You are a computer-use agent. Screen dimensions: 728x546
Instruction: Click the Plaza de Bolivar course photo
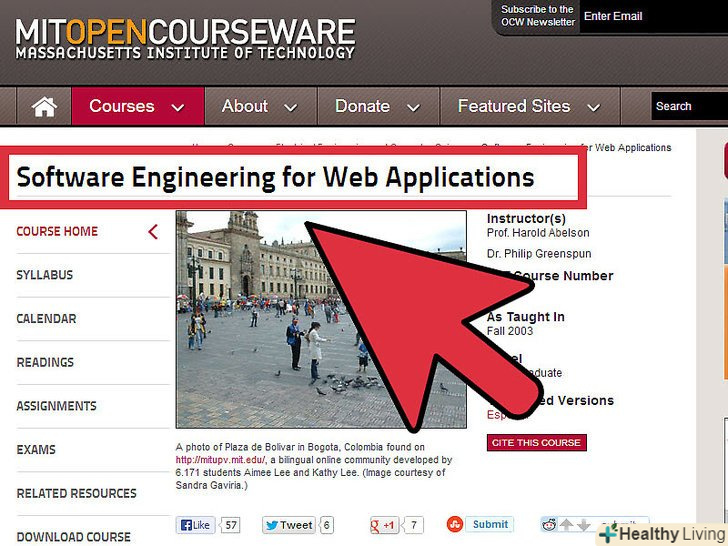tap(321, 319)
